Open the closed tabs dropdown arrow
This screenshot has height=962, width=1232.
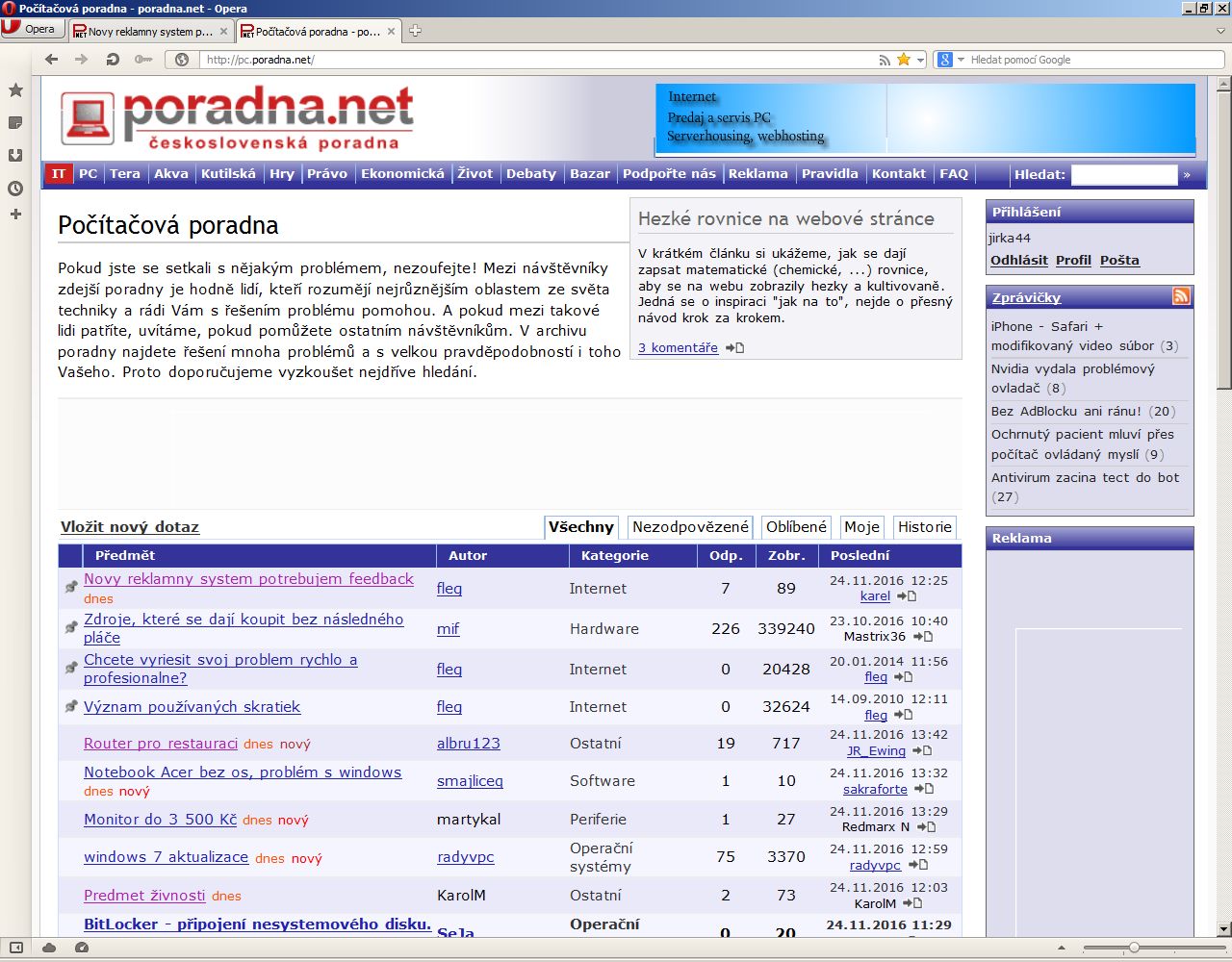tap(1220, 31)
